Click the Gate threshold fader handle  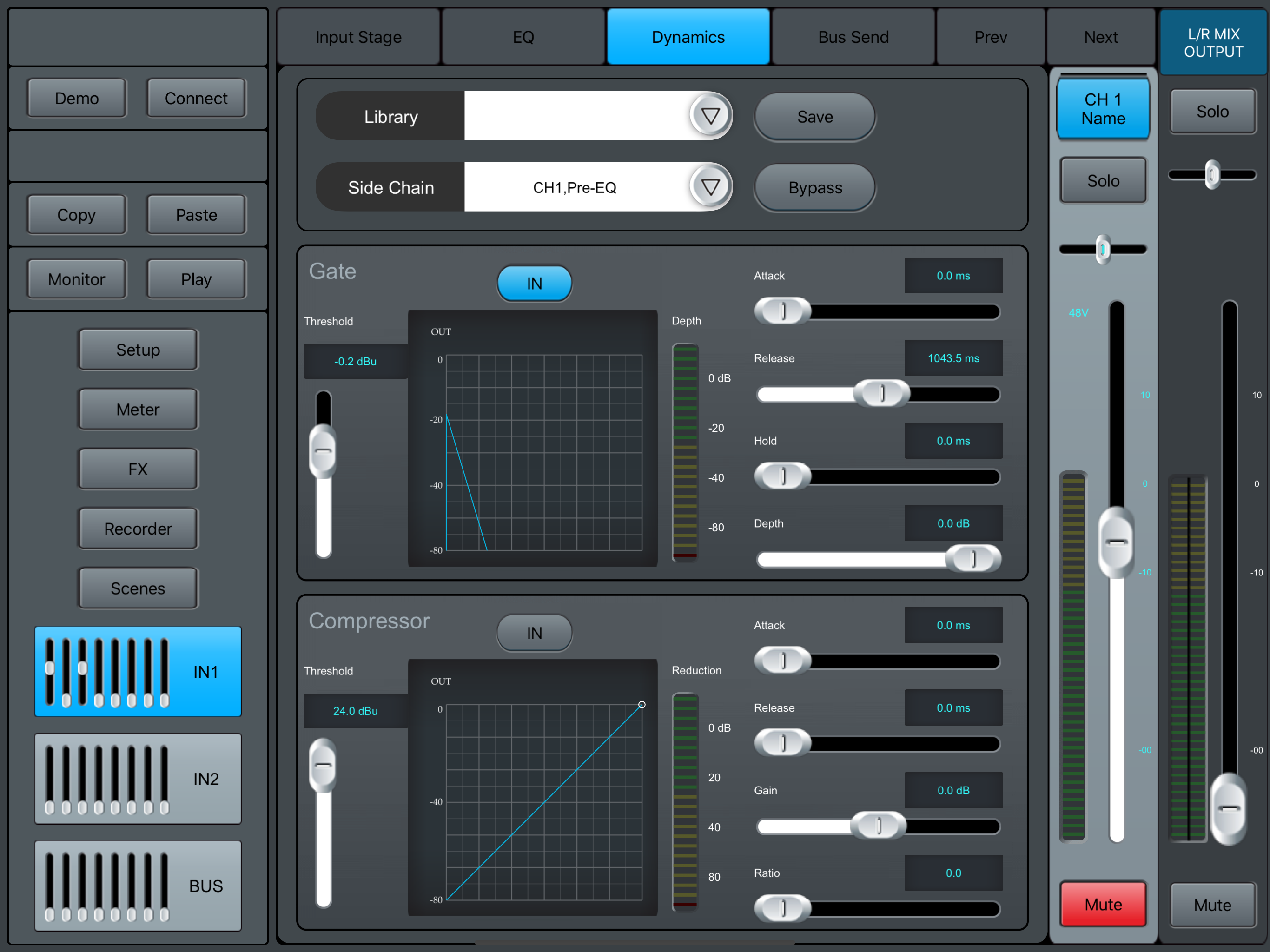click(323, 451)
